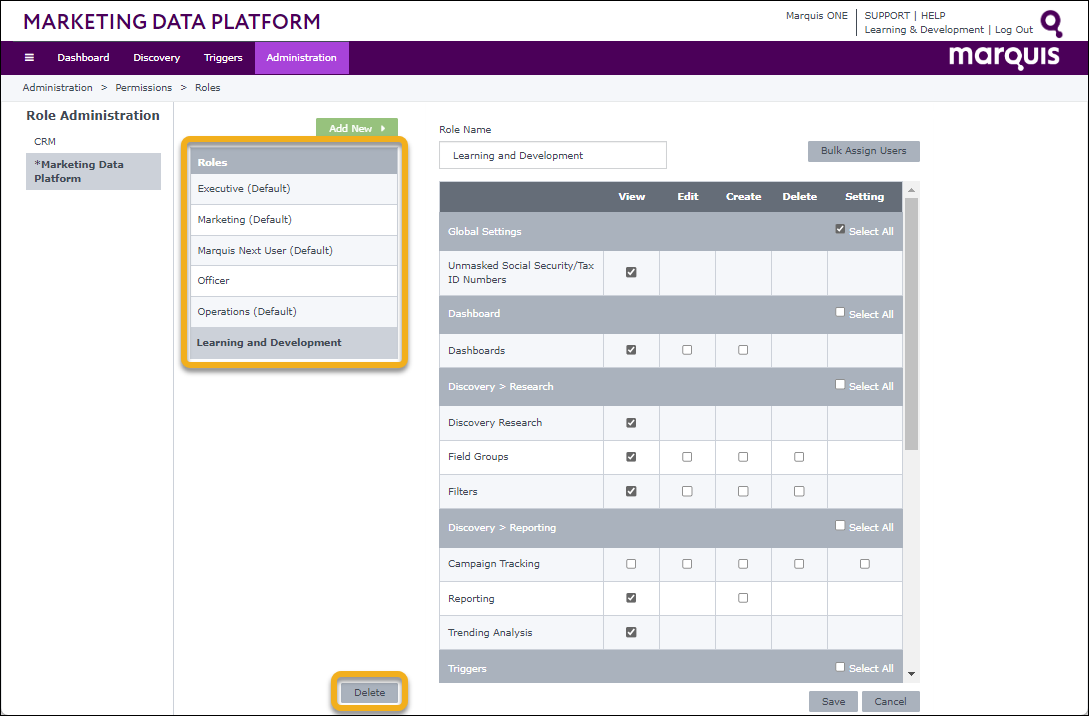Click the Marquis logo

[x=1004, y=56]
